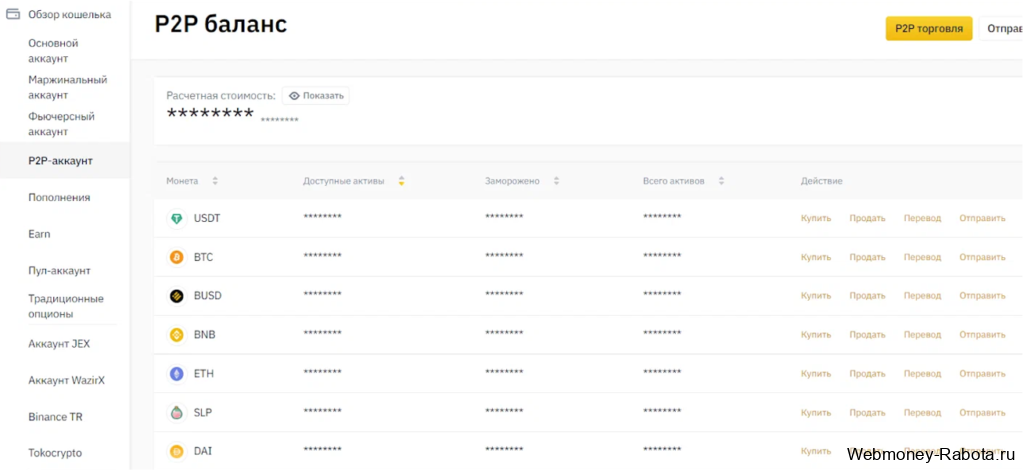This screenshot has width=1024, height=472.
Task: Click Отправить in SLP row
Action: click(x=982, y=413)
